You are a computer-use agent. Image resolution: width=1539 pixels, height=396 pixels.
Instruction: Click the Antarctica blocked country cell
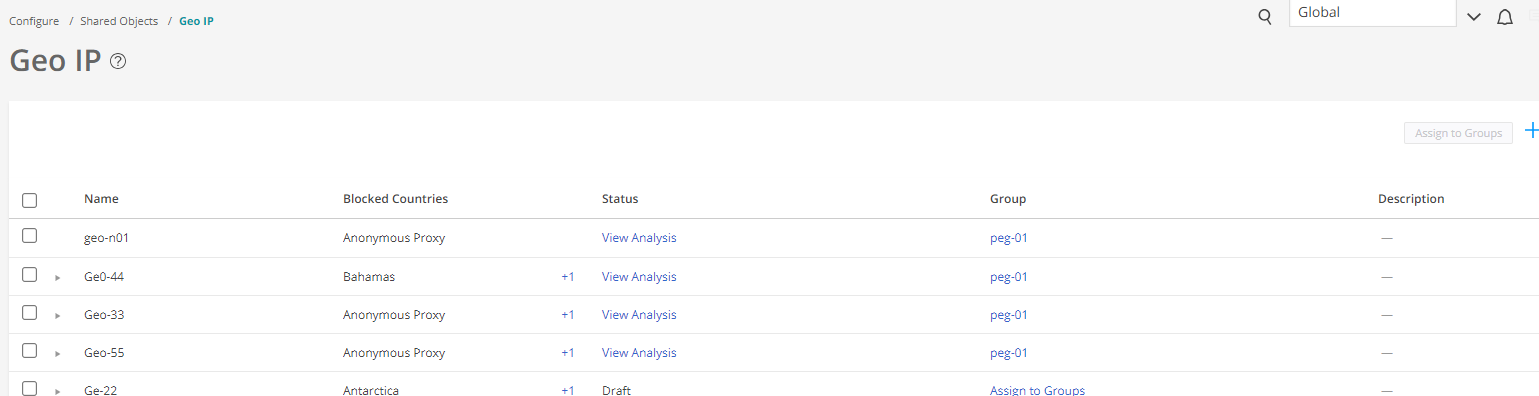click(371, 390)
